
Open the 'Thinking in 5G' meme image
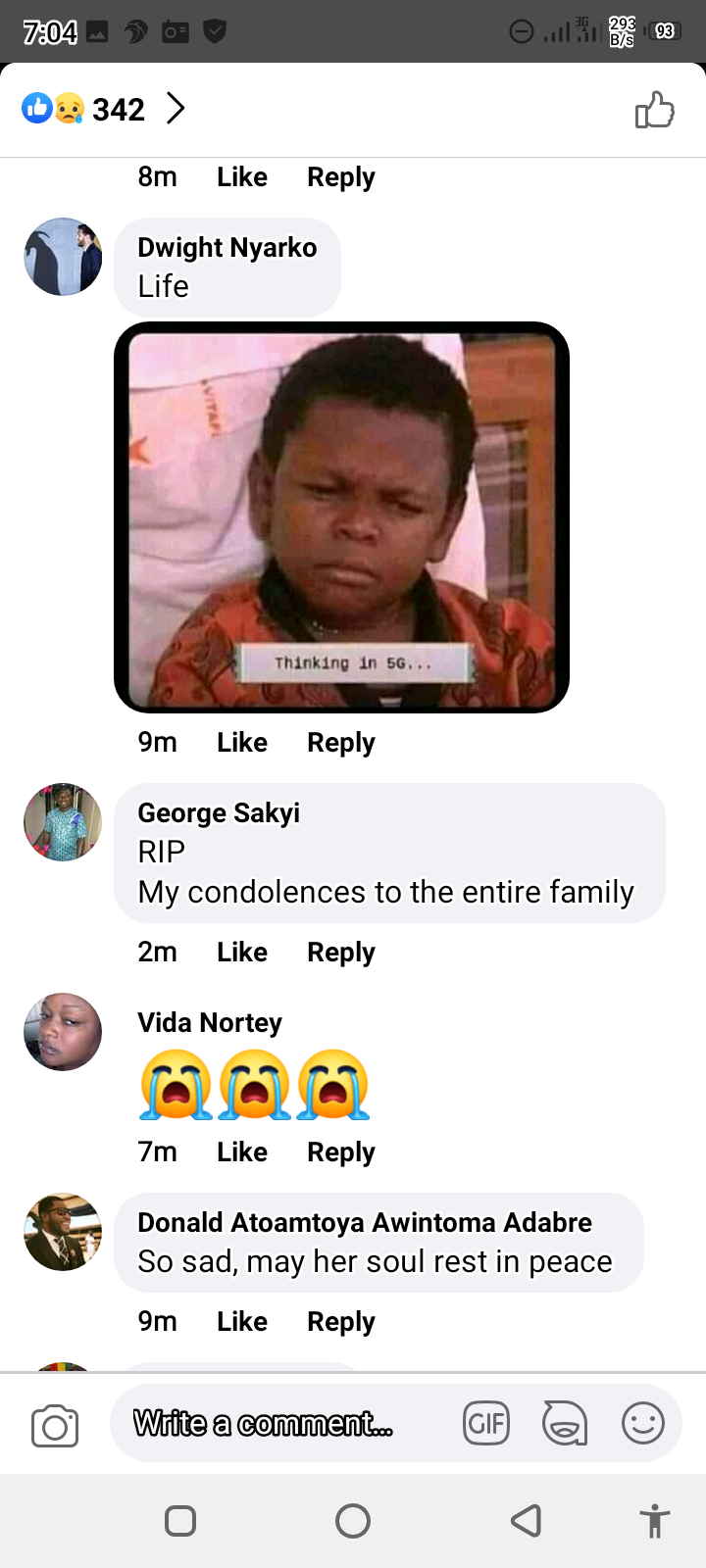coord(342,517)
